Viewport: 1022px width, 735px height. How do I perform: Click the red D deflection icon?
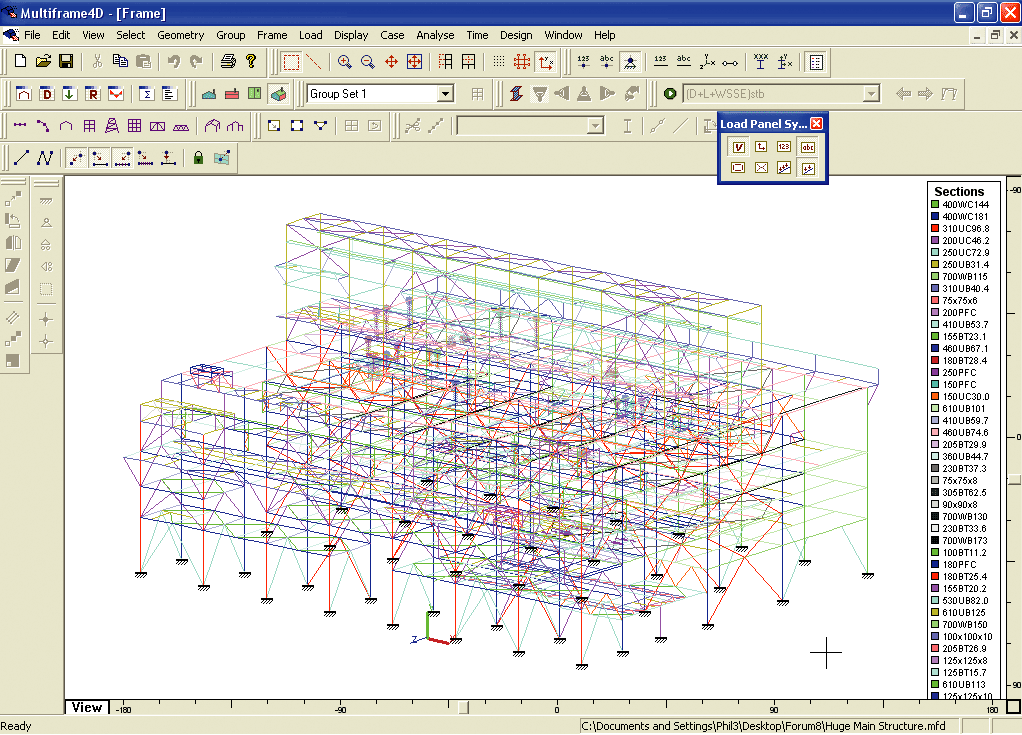(46, 94)
